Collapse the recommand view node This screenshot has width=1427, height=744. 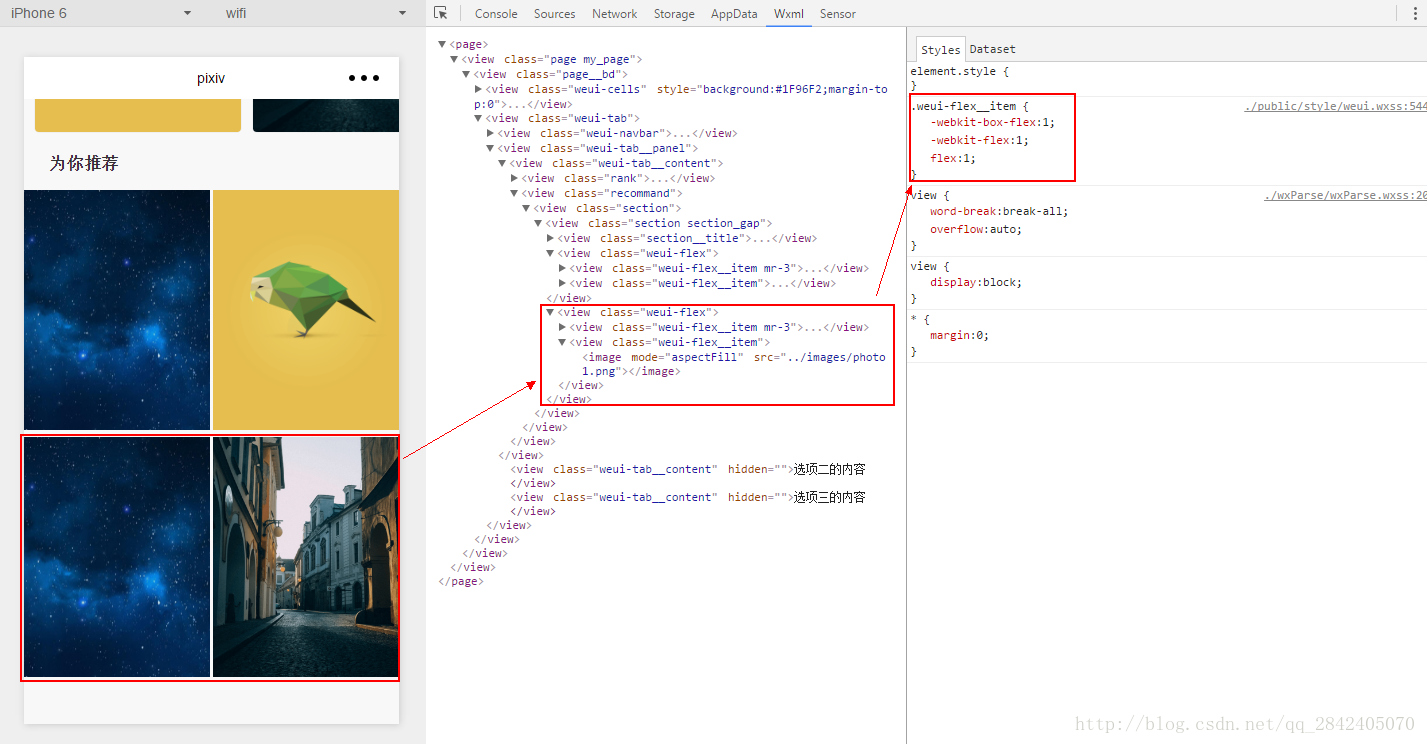pos(514,193)
